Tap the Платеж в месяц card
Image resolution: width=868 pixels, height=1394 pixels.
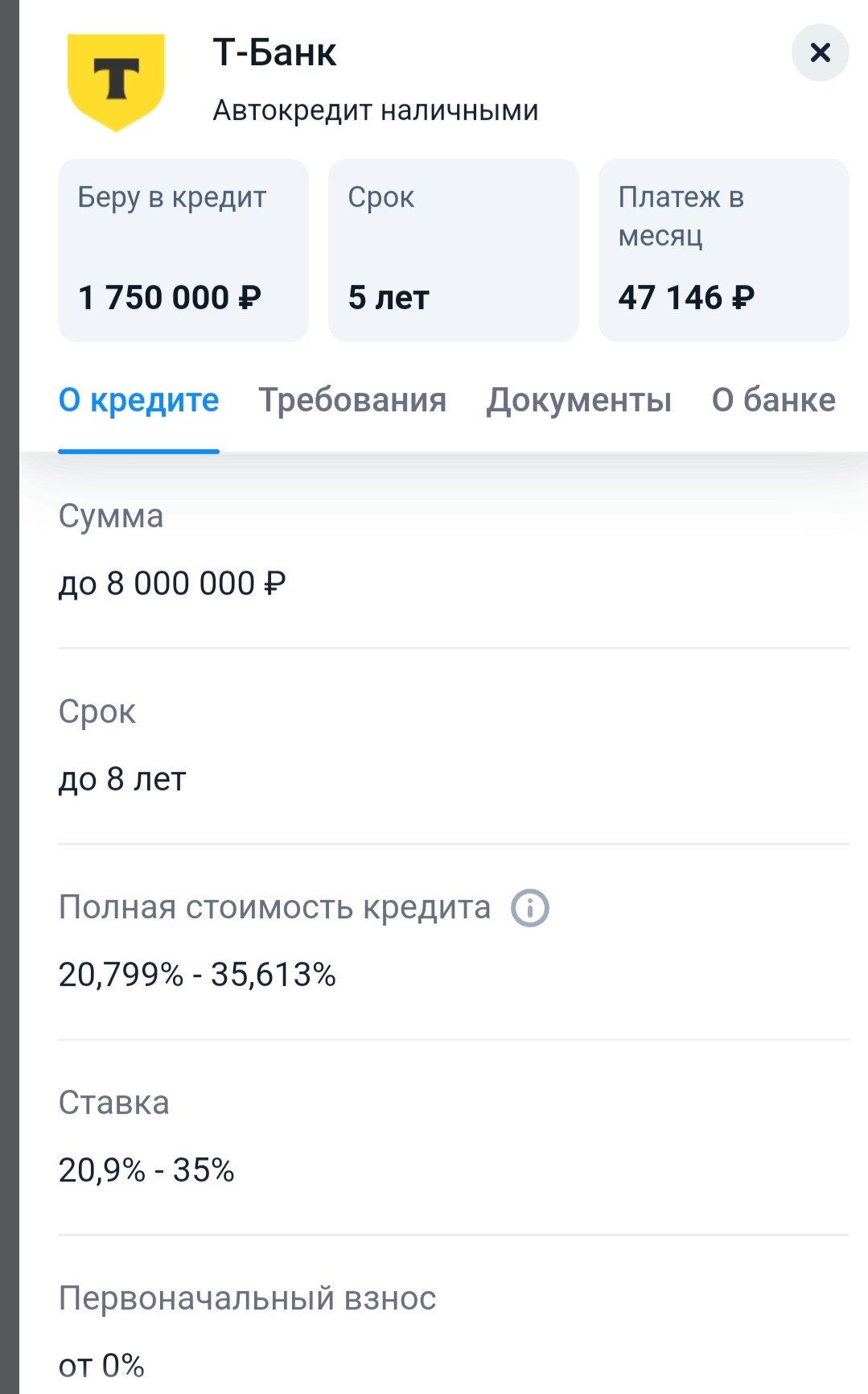[x=723, y=250]
